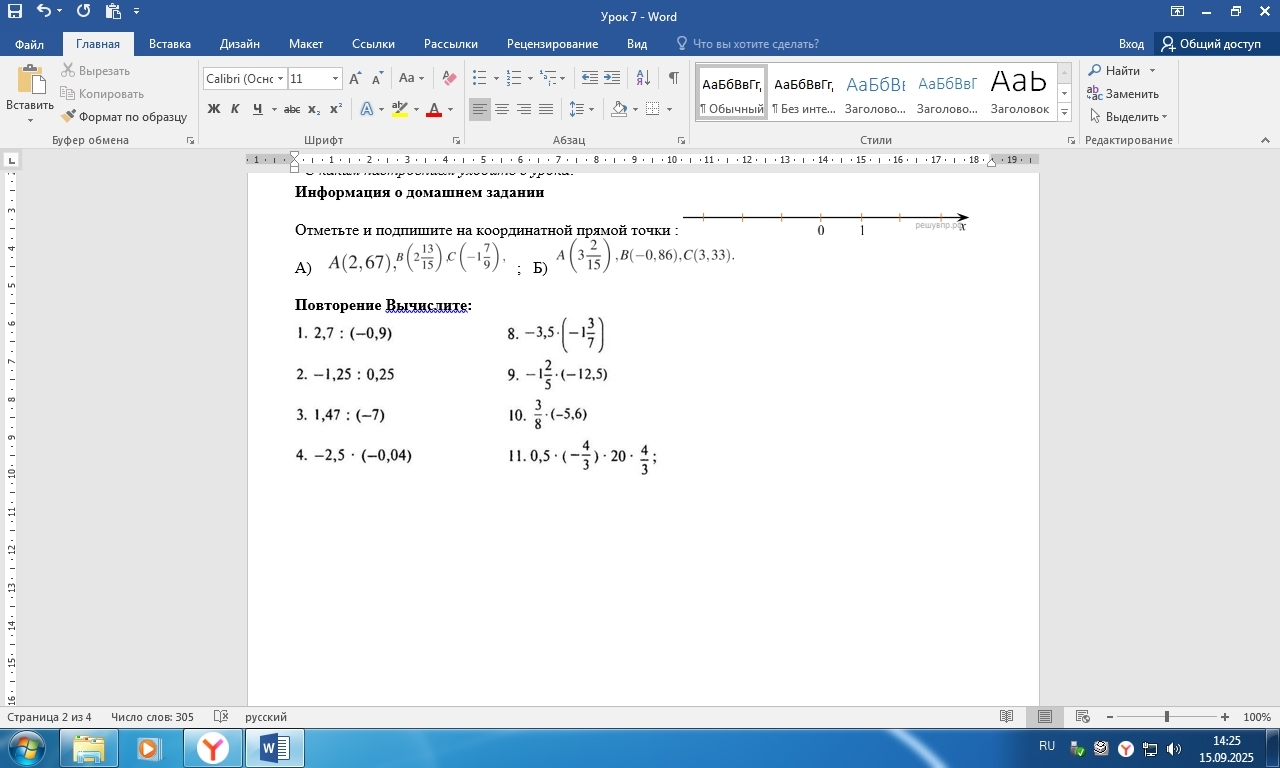Click the Общий доступ button
The width and height of the screenshot is (1280, 768).
pos(1211,44)
